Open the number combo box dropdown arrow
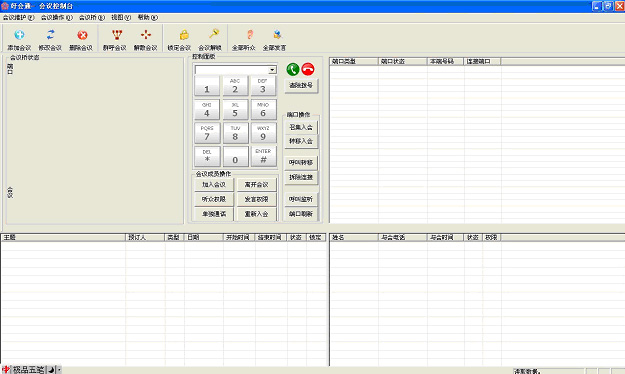The height and width of the screenshot is (374, 625). click(272, 70)
